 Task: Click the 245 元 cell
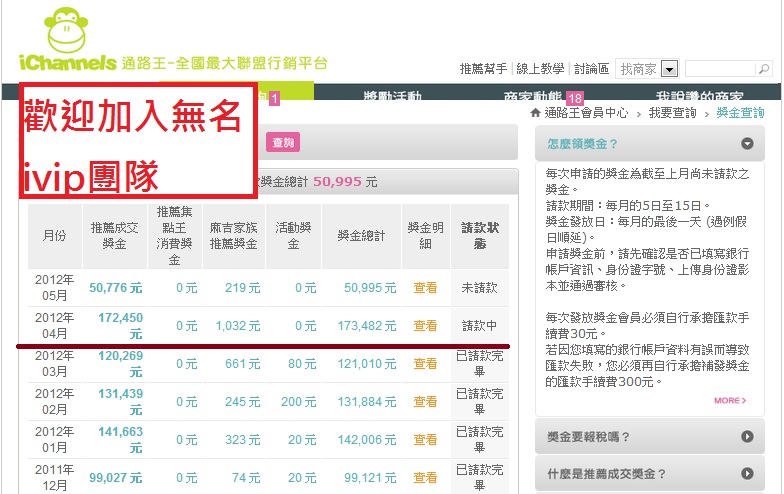(242, 402)
